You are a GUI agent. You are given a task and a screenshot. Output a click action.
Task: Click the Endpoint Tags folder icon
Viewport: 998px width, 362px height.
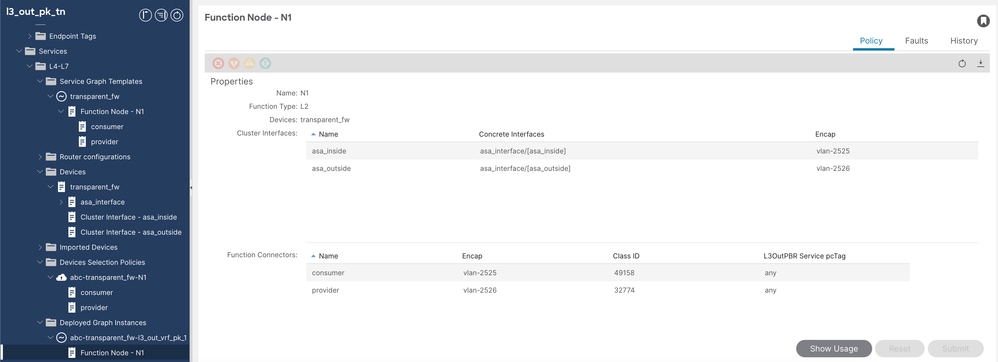(41, 36)
